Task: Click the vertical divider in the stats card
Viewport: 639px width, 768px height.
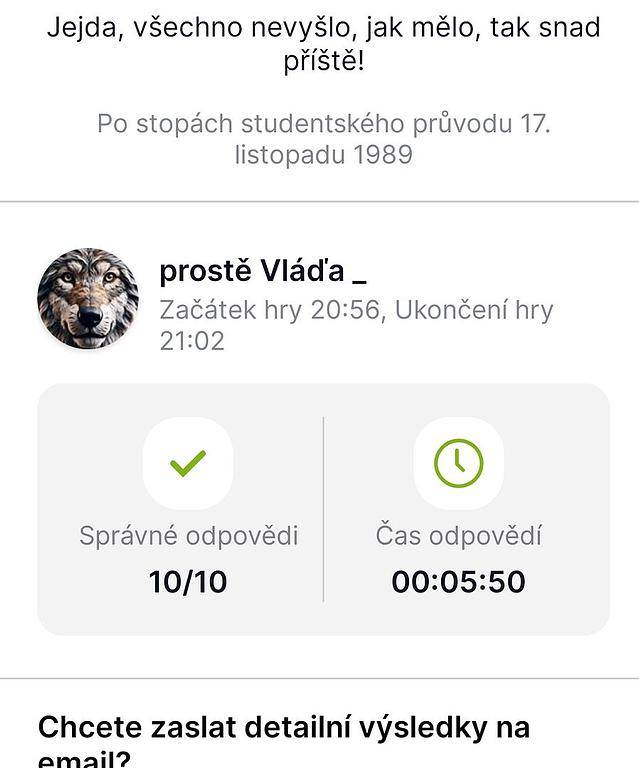Action: coord(323,509)
